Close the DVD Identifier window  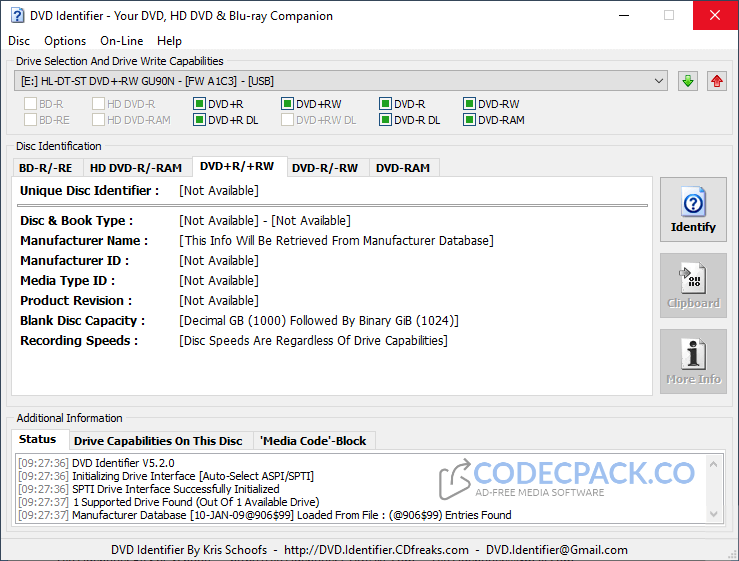click(715, 15)
